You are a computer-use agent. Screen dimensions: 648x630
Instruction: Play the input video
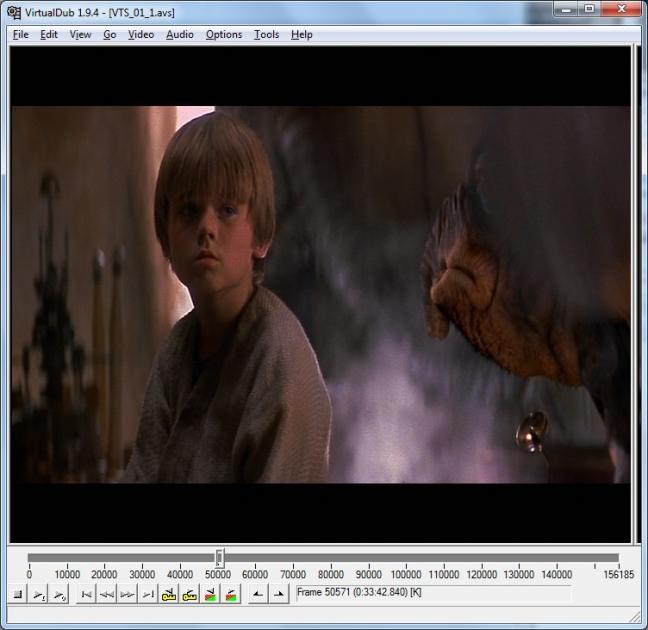click(x=38, y=594)
